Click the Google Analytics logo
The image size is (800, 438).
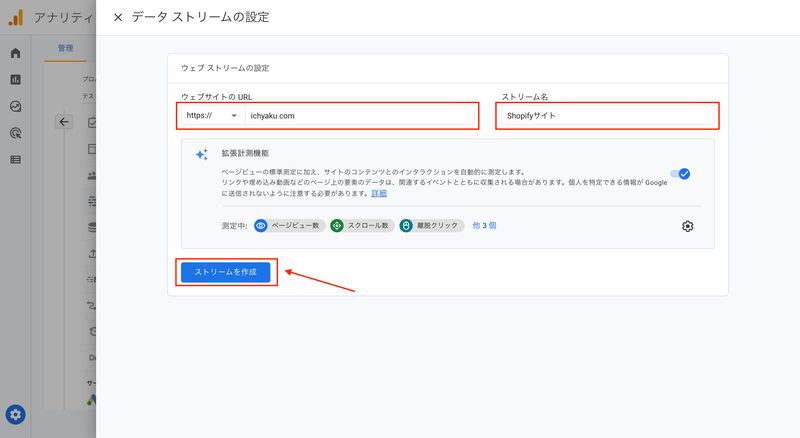16,17
